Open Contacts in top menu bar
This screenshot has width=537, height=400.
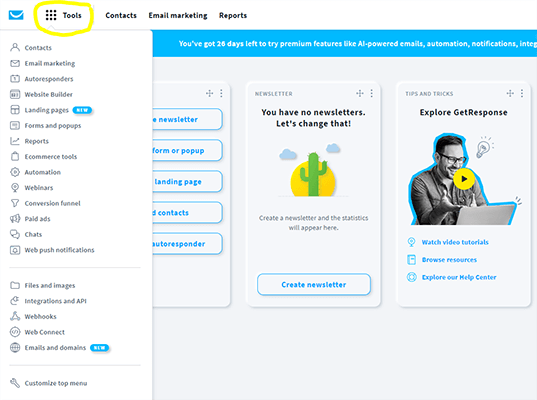[x=121, y=15]
